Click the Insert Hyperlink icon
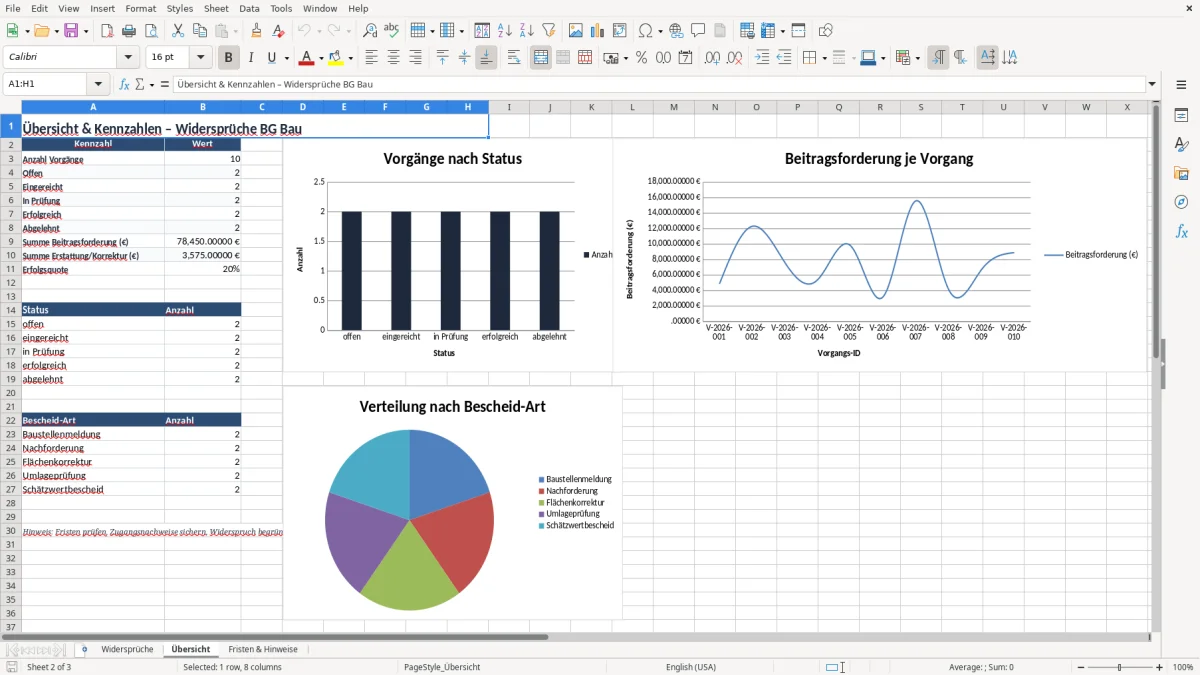The width and height of the screenshot is (1200, 675). click(676, 31)
